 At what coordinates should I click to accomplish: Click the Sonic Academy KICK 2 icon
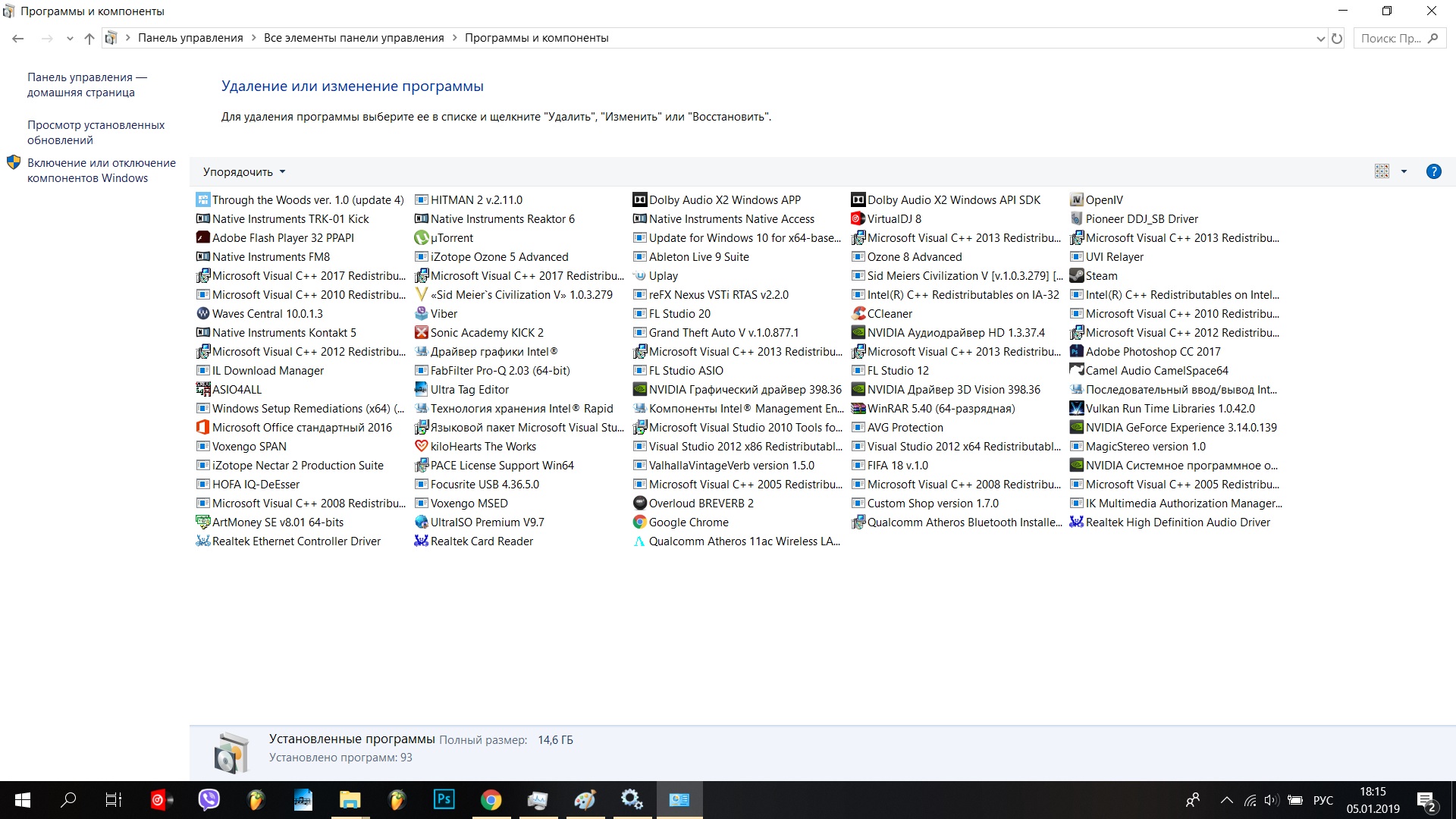[x=422, y=333]
